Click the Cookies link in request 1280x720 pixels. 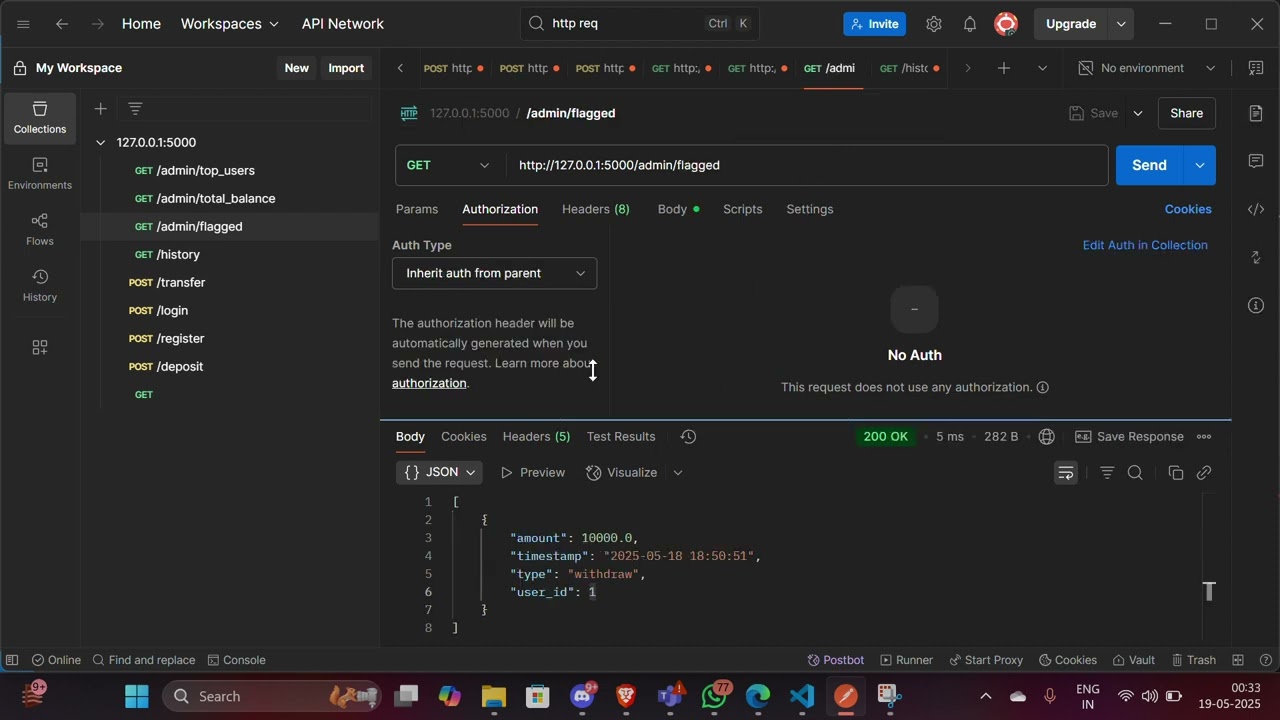1188,209
